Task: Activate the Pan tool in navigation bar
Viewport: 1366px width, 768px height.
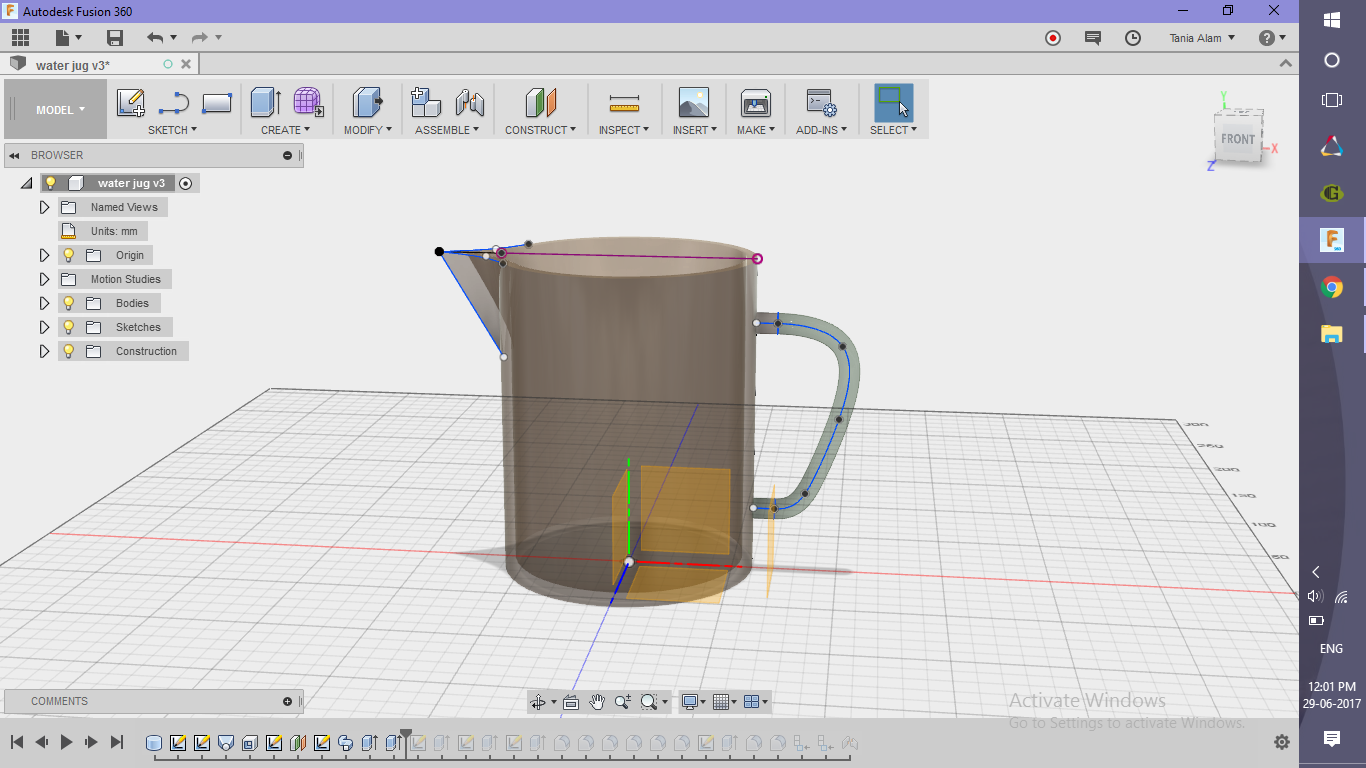Action: click(x=597, y=702)
